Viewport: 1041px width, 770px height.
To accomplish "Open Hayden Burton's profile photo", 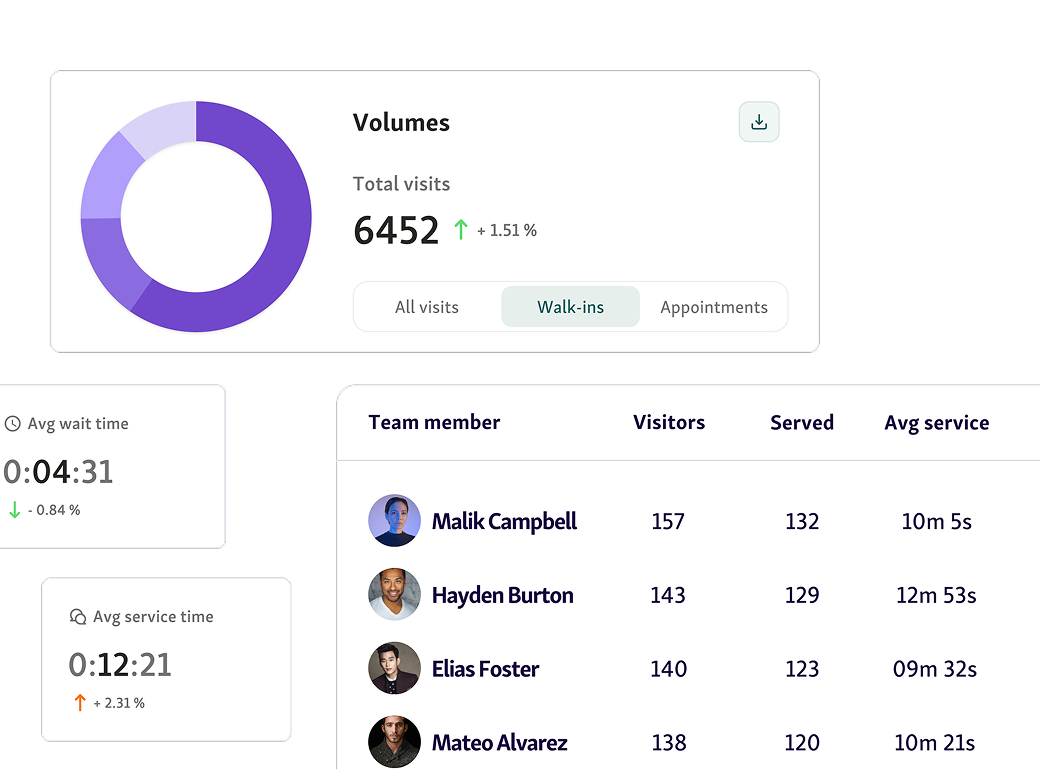I will pyautogui.click(x=394, y=595).
